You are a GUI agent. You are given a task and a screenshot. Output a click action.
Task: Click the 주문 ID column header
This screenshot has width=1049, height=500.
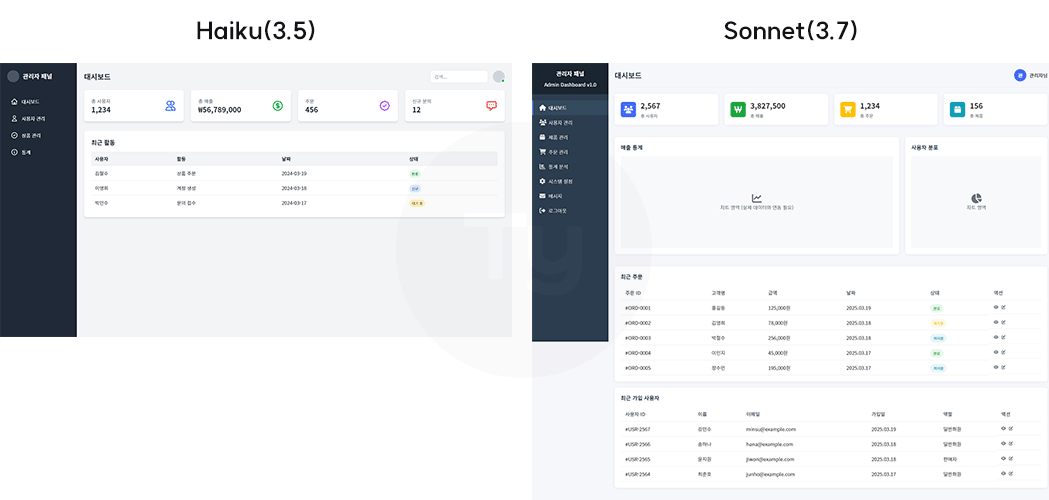(633, 293)
